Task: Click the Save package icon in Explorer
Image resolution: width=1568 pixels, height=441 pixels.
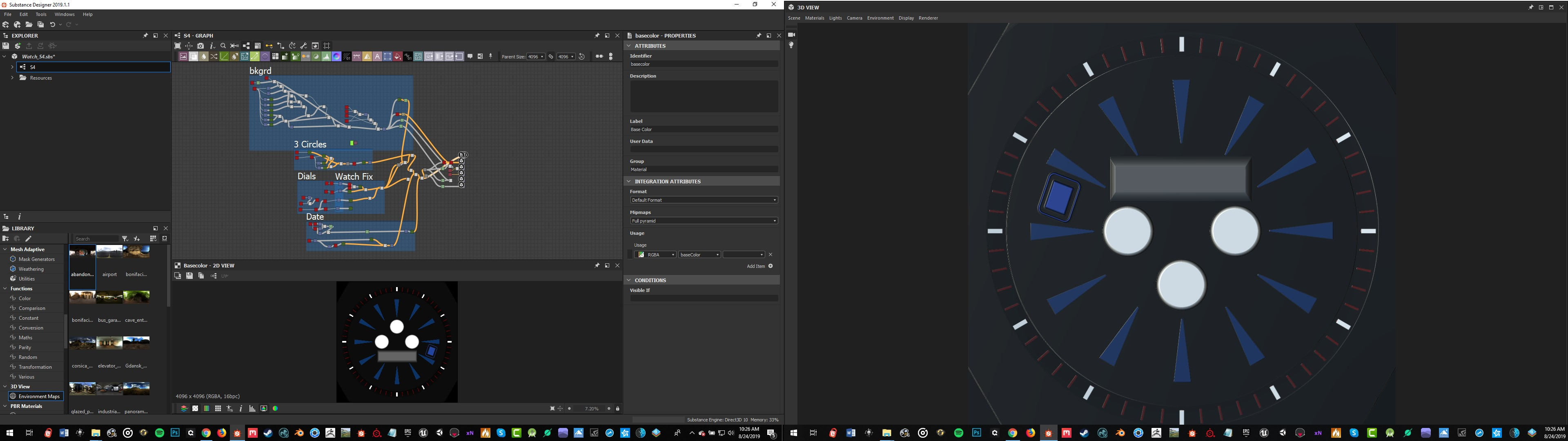Action: tap(6, 46)
